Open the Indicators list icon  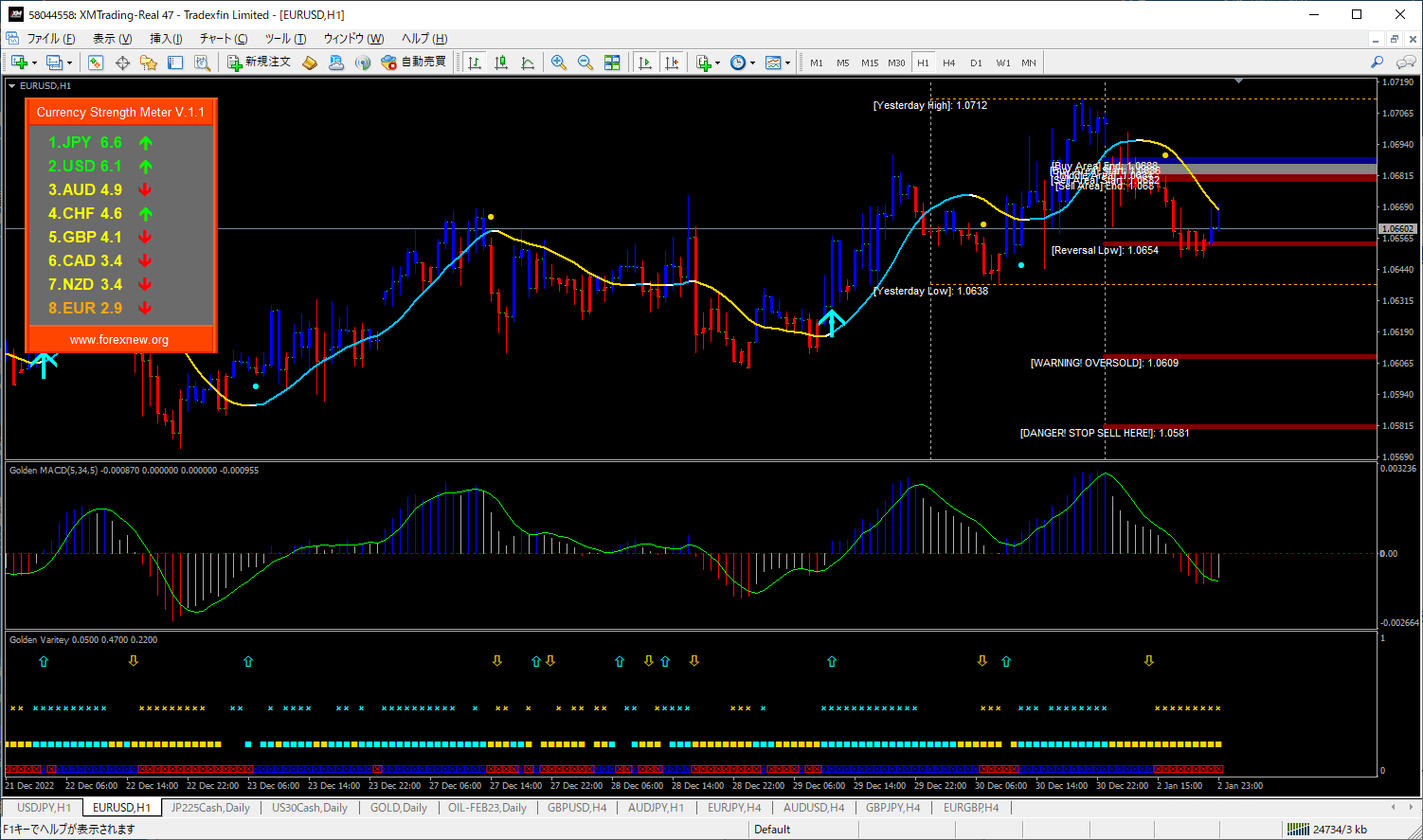(704, 63)
